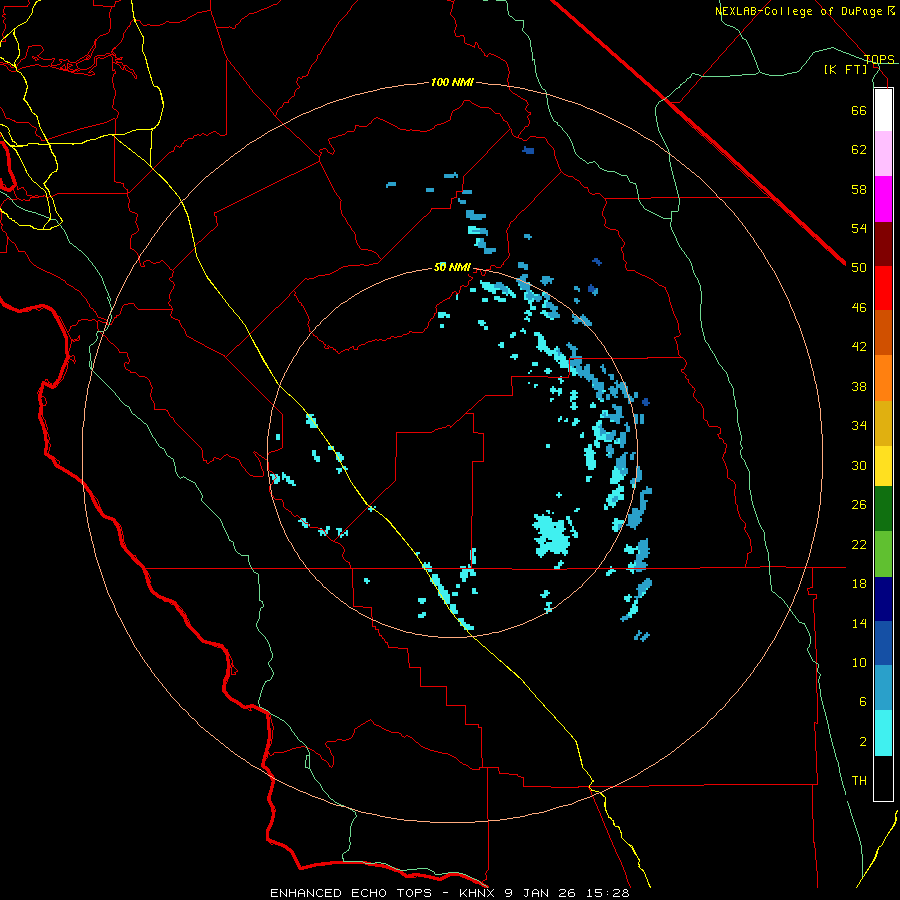Viewport: 900px width, 900px height.
Task: Click the legend value 66
Action: click(859, 110)
